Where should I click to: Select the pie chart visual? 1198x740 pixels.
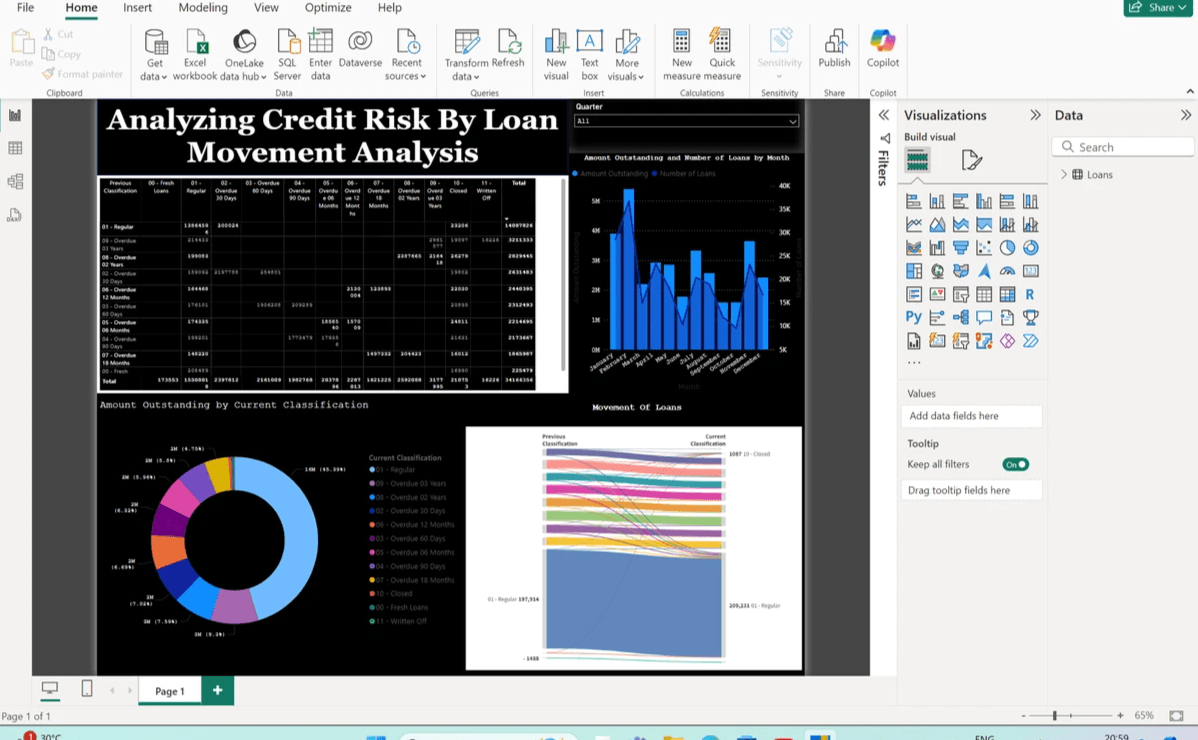1008,248
